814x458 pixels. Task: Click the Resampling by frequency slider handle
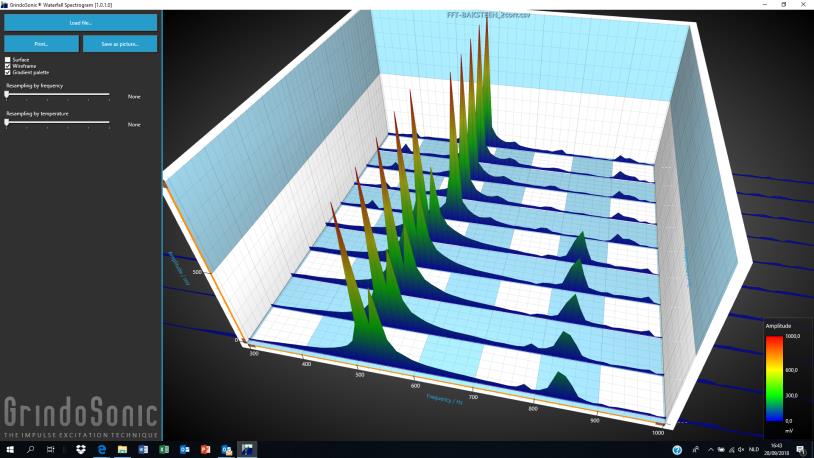[x=7, y=94]
